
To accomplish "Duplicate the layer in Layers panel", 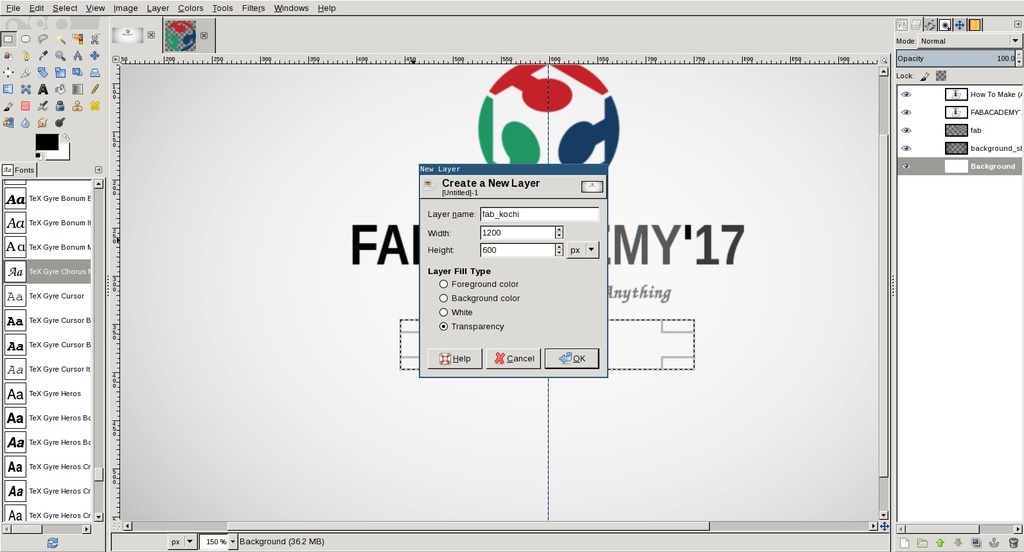I will click(976, 543).
